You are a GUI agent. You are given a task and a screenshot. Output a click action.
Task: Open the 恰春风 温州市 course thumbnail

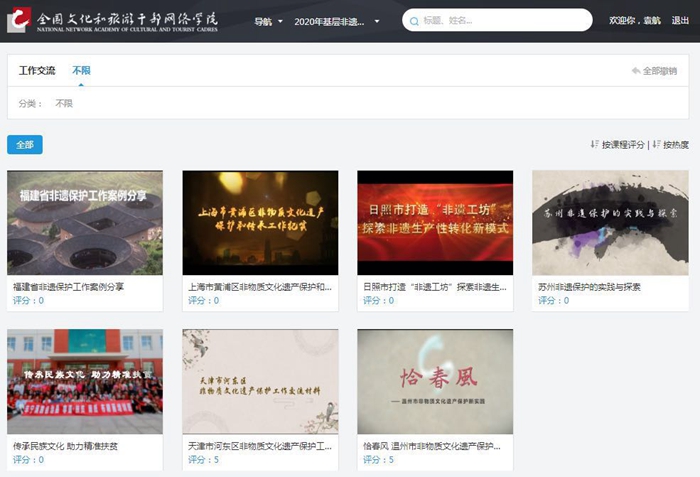[x=435, y=381]
